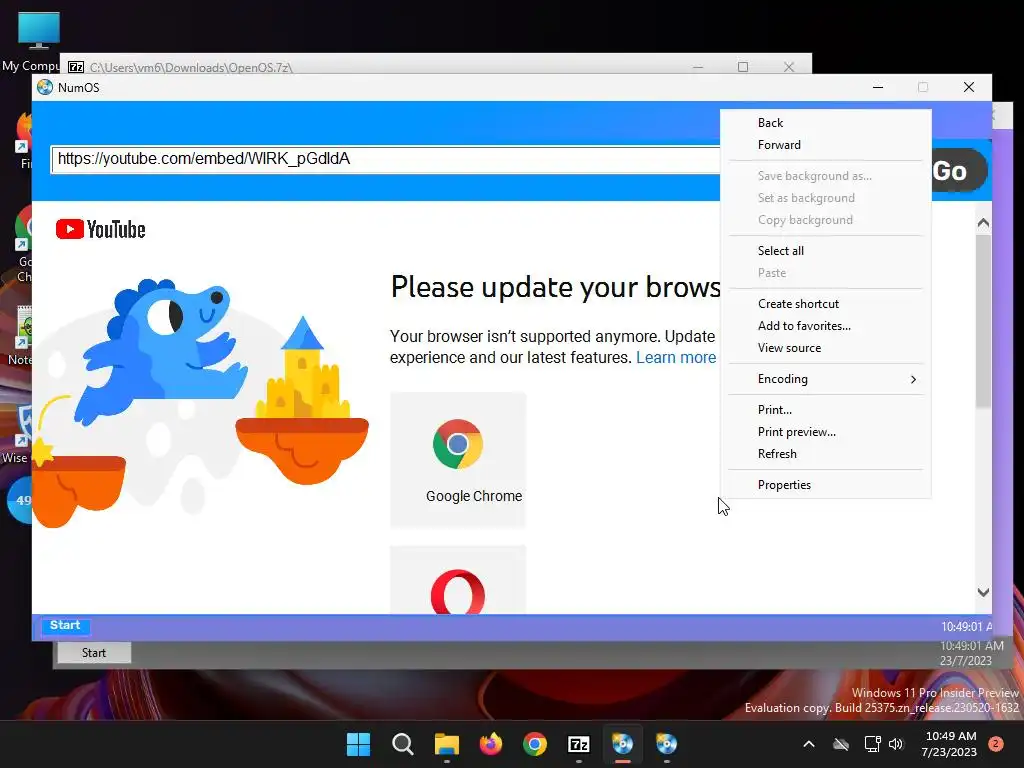
Task: Click the YouTube logo on page
Action: (x=101, y=229)
